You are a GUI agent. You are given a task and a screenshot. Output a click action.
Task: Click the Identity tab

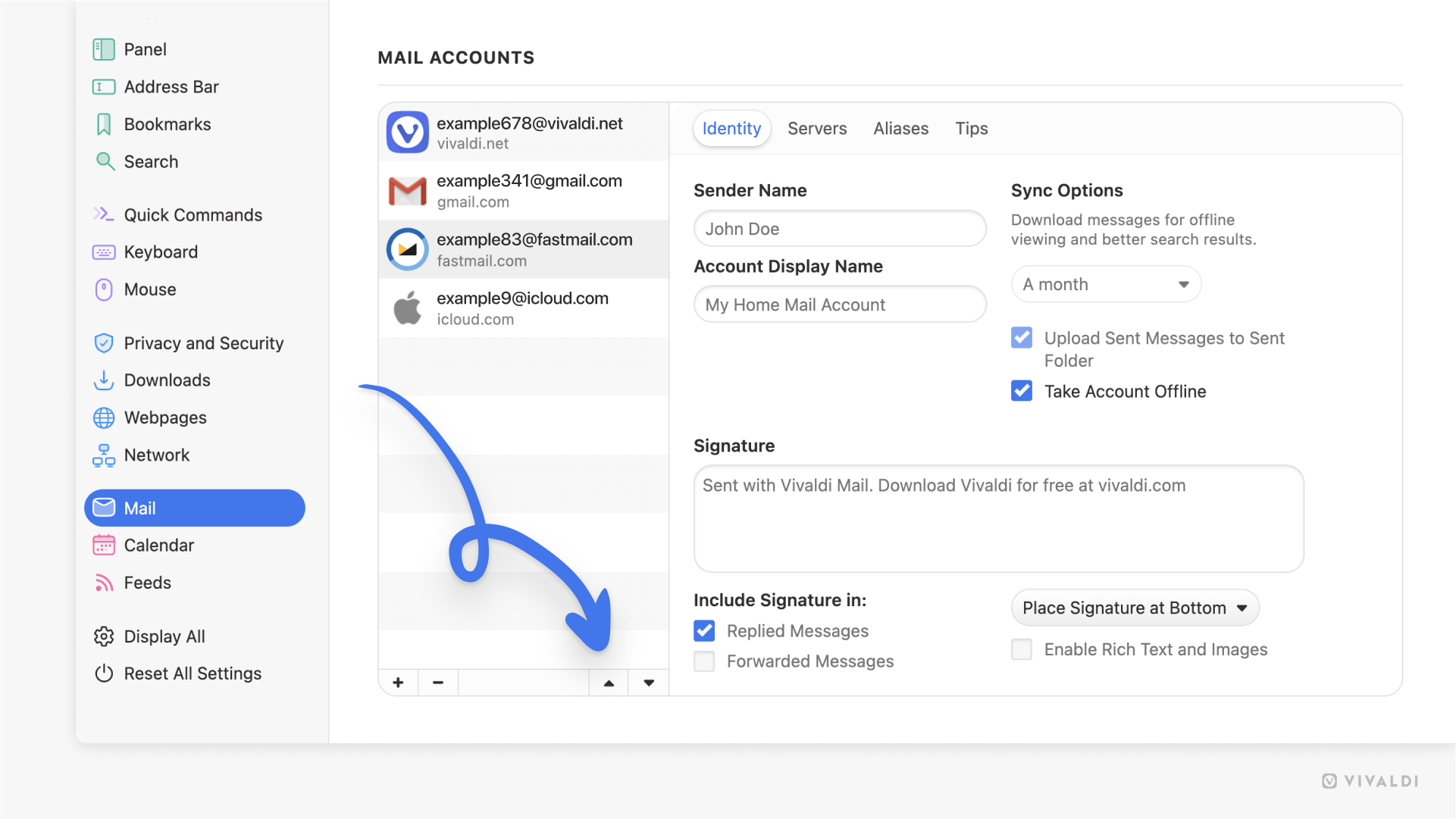click(730, 128)
